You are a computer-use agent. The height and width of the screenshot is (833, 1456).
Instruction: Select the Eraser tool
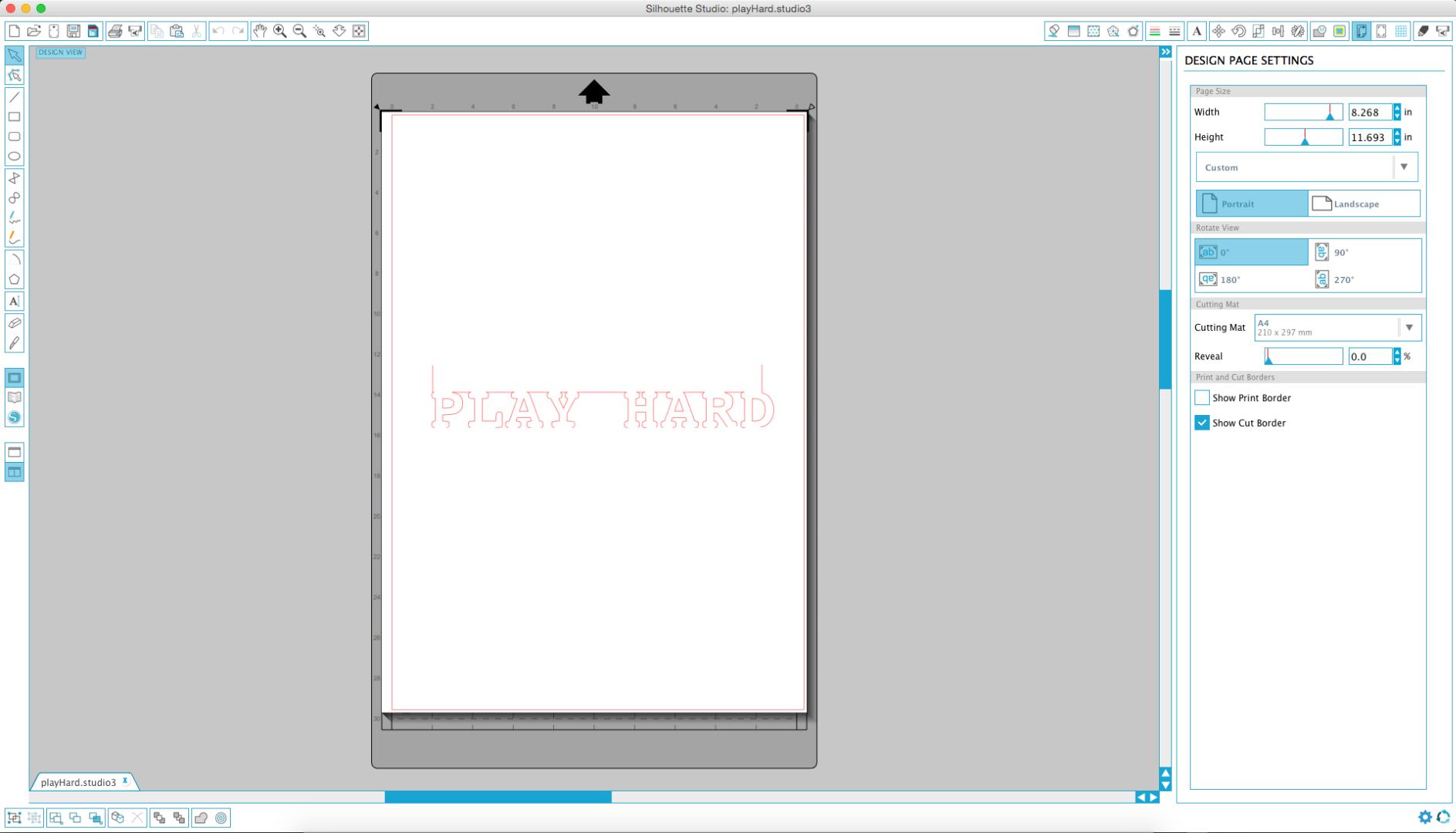pyautogui.click(x=14, y=323)
